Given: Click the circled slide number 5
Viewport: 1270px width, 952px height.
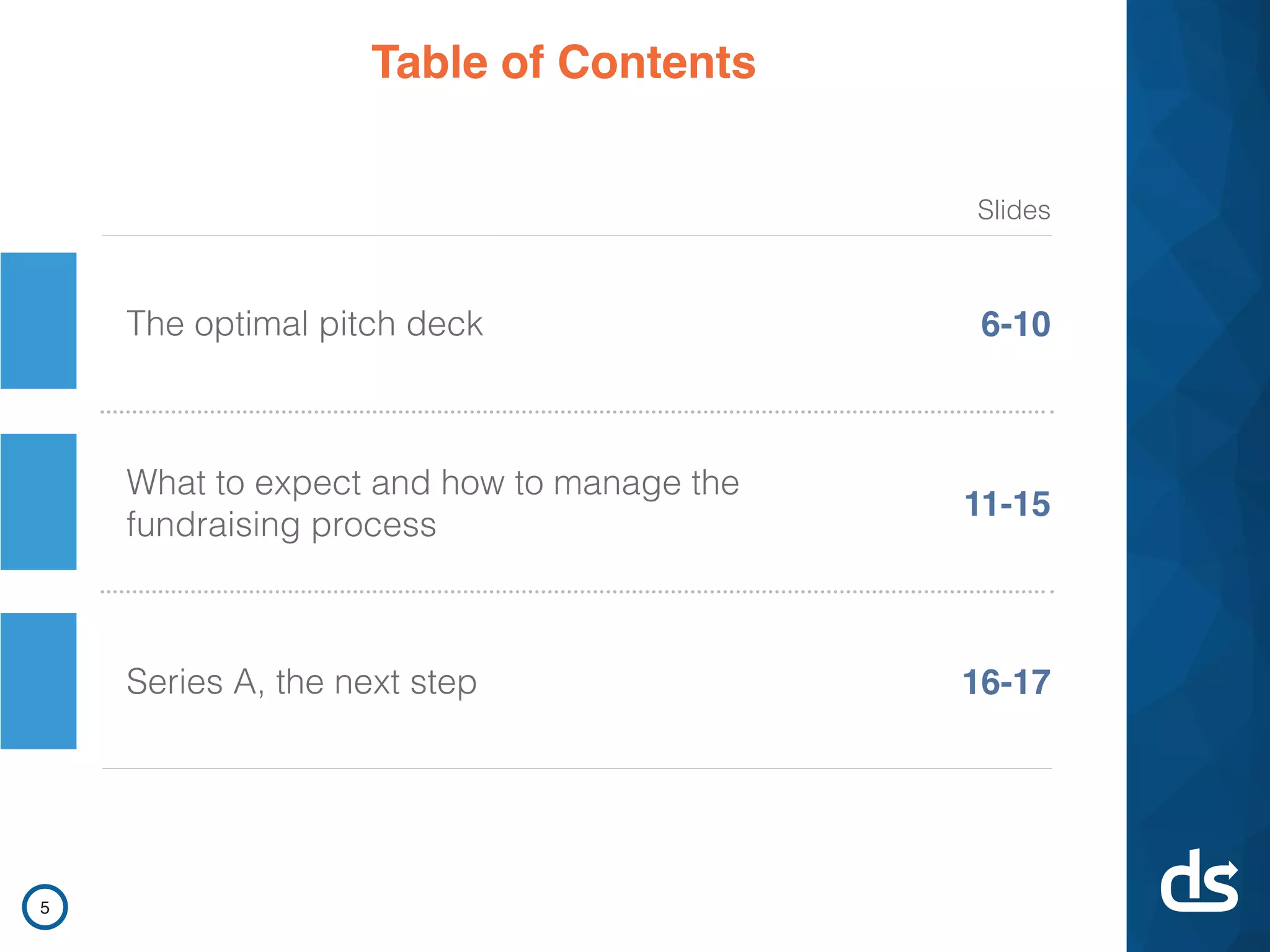Looking at the screenshot, I should coord(45,907).
